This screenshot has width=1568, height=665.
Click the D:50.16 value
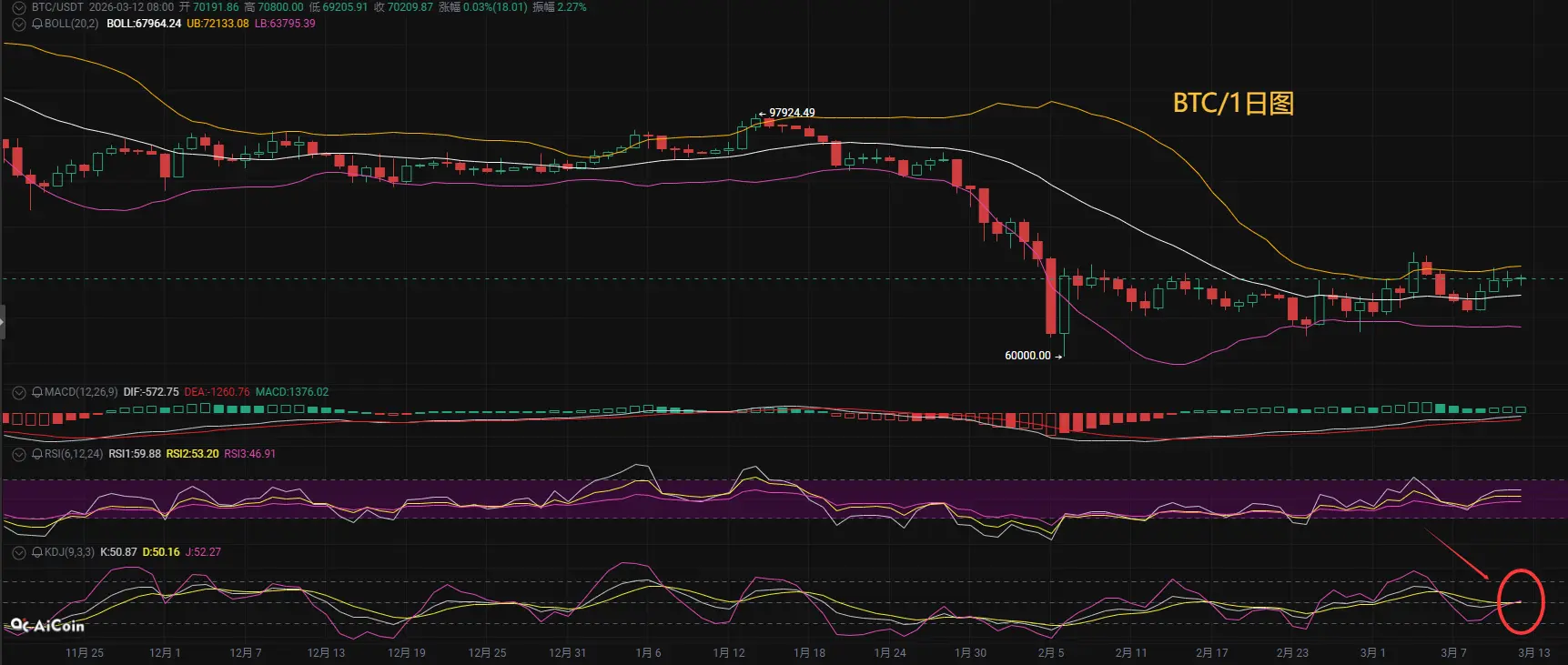point(161,552)
